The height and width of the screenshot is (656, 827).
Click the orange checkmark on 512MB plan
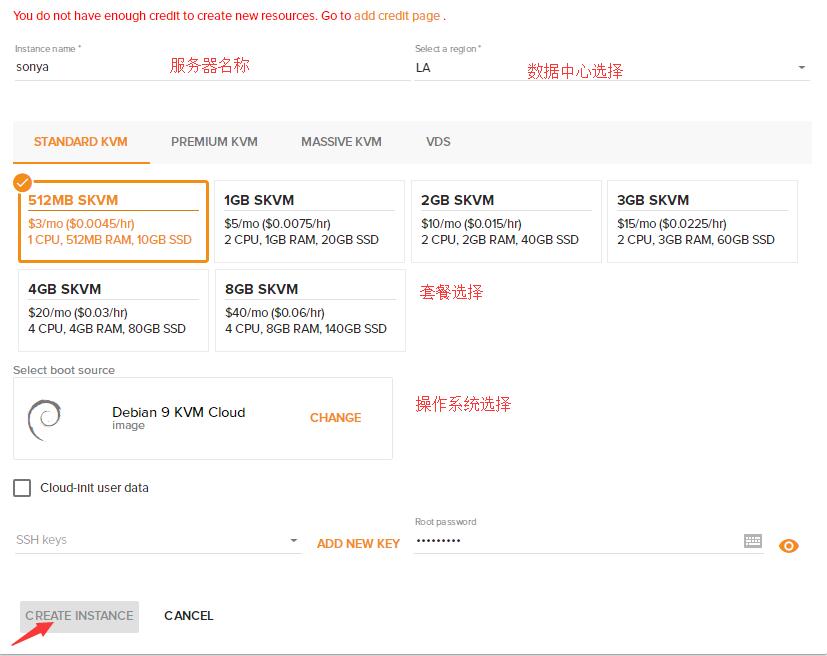22,182
